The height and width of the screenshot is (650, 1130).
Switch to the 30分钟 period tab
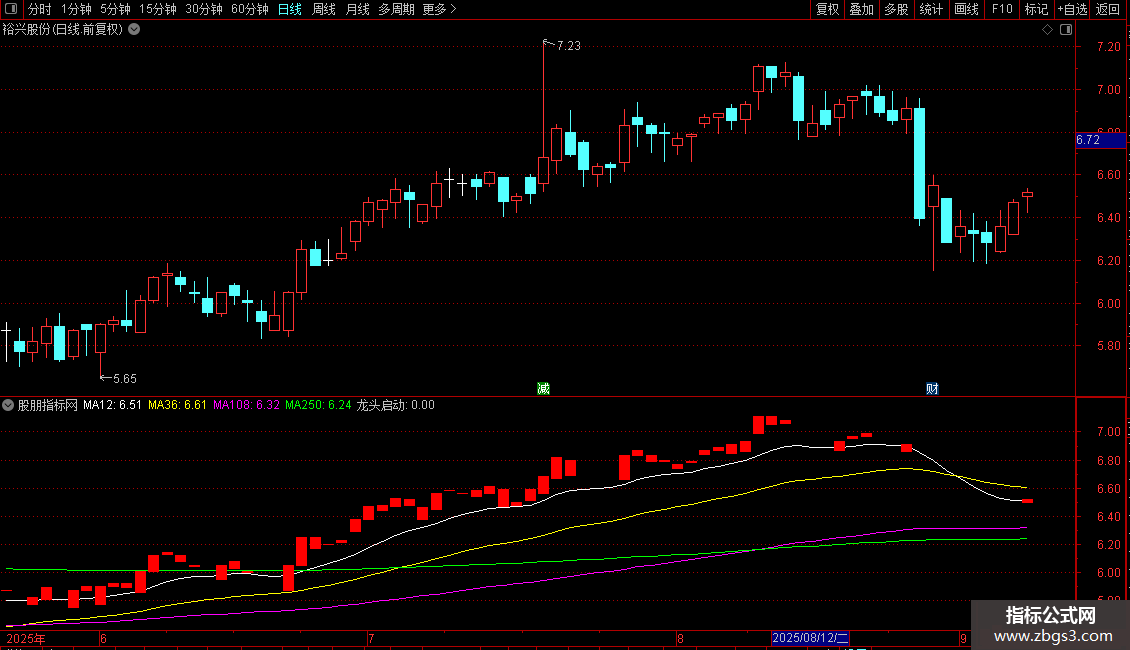point(203,9)
